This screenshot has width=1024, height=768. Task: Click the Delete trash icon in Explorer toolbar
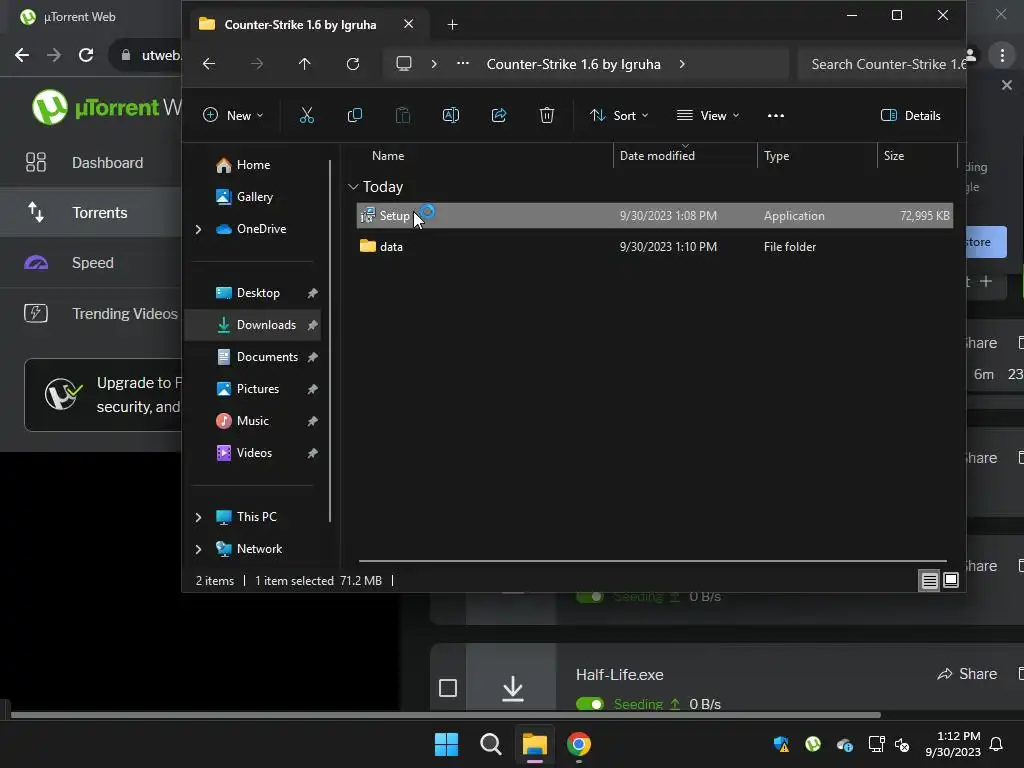547,116
